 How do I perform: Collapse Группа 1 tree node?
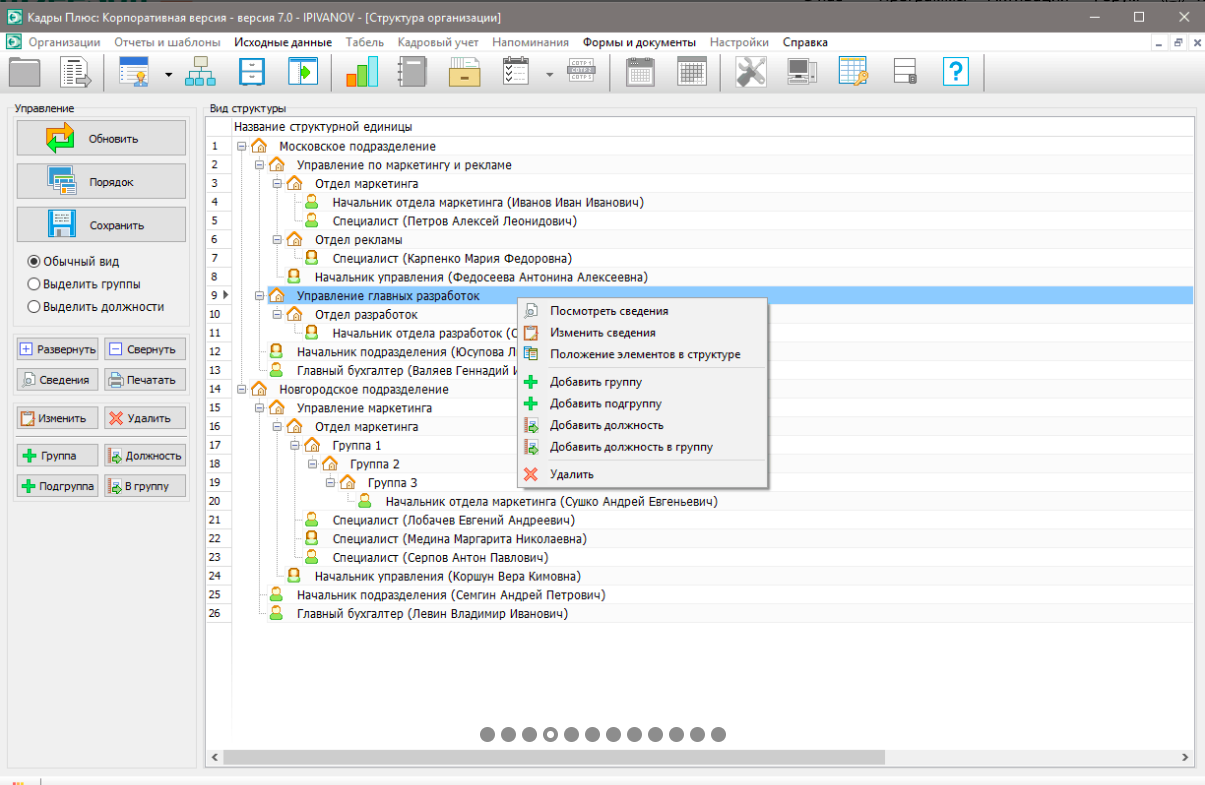[x=296, y=445]
